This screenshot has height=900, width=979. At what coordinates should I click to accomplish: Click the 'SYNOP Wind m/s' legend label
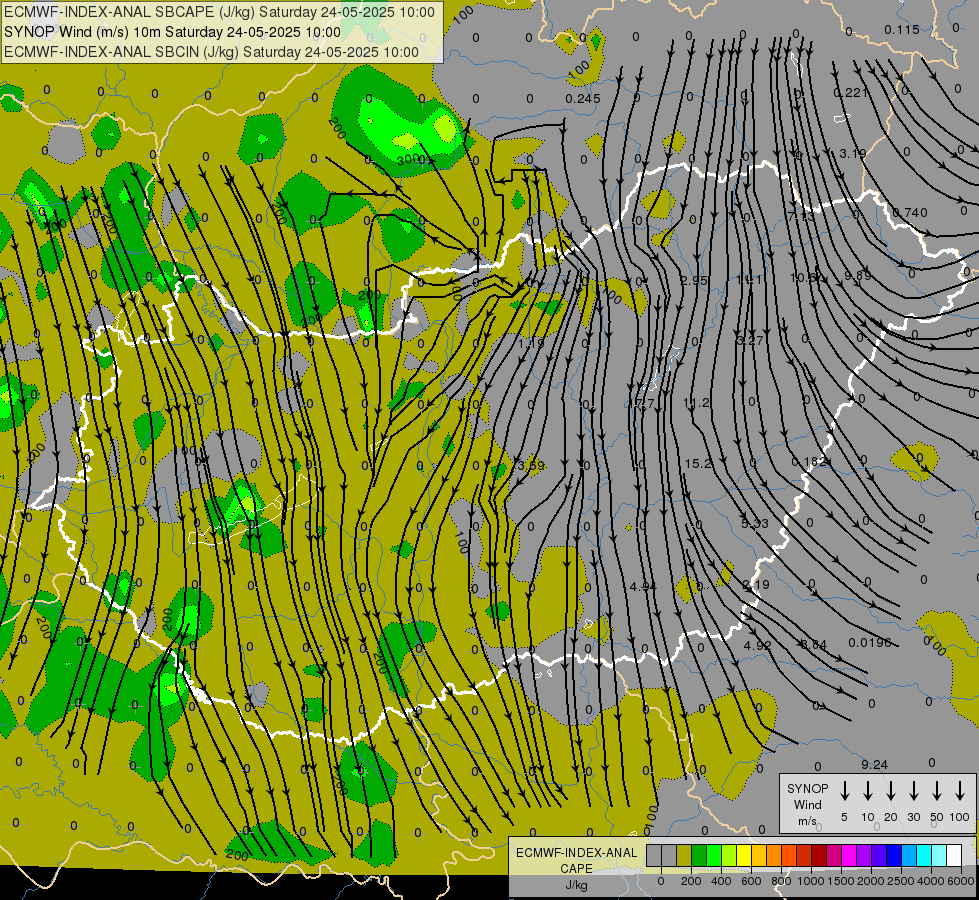pyautogui.click(x=807, y=804)
